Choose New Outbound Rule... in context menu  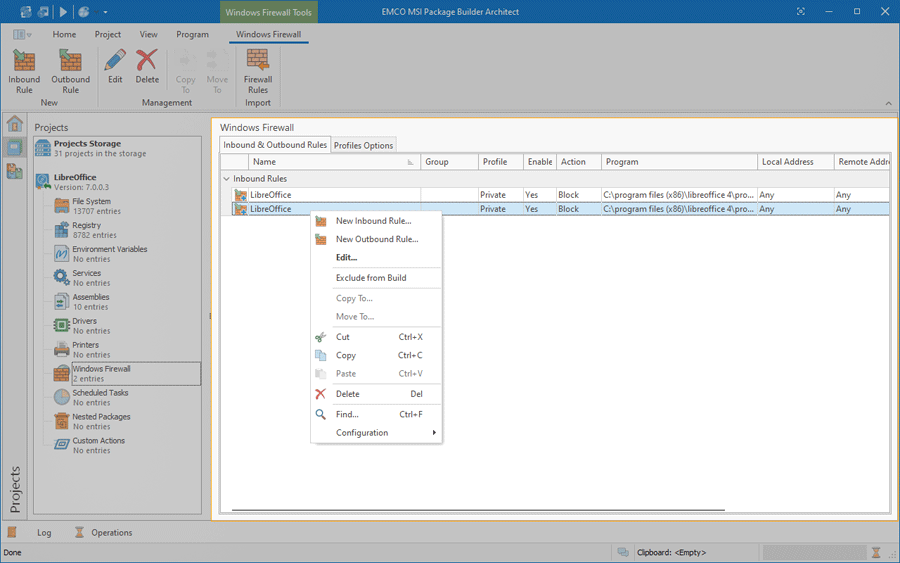tap(376, 239)
